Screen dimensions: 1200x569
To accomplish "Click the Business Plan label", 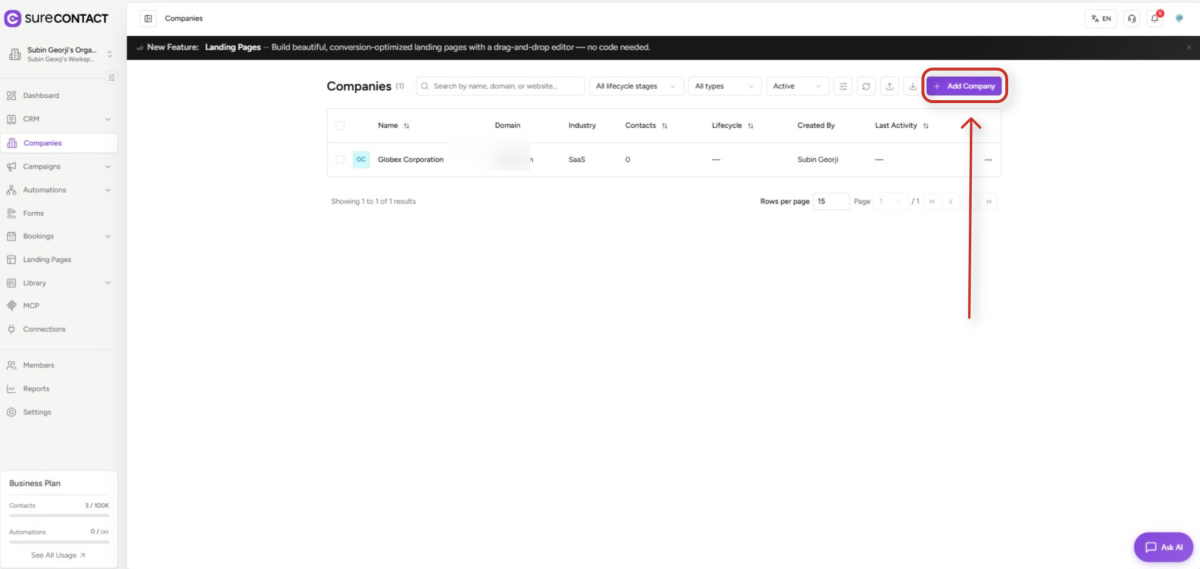I will (35, 483).
